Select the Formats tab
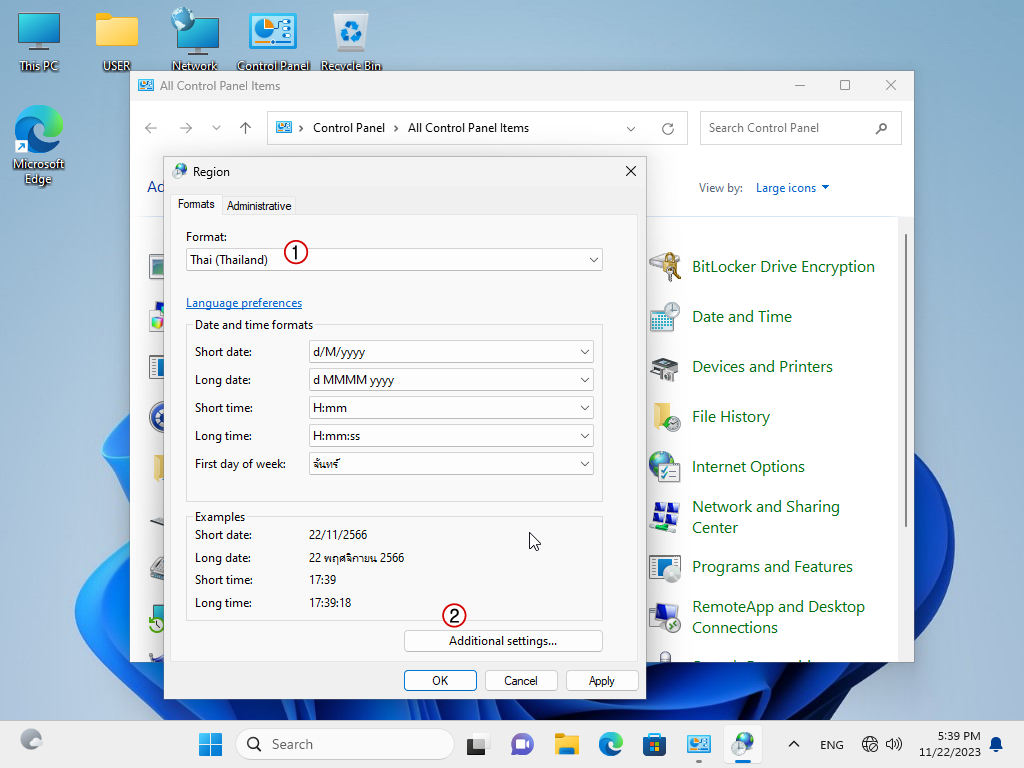Screen dimensions: 1024x768 [196, 204]
